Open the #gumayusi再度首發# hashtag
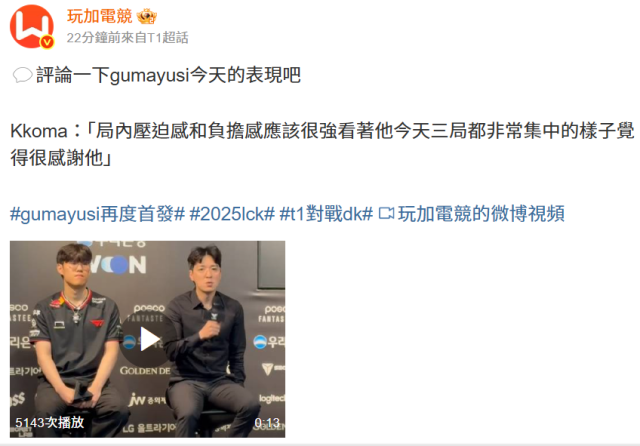The image size is (640, 446). [98, 213]
